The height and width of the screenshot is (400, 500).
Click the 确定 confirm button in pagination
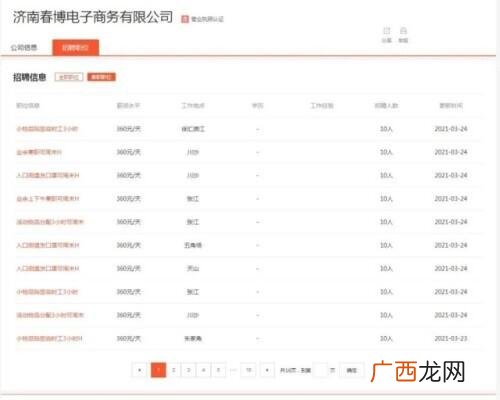352,370
